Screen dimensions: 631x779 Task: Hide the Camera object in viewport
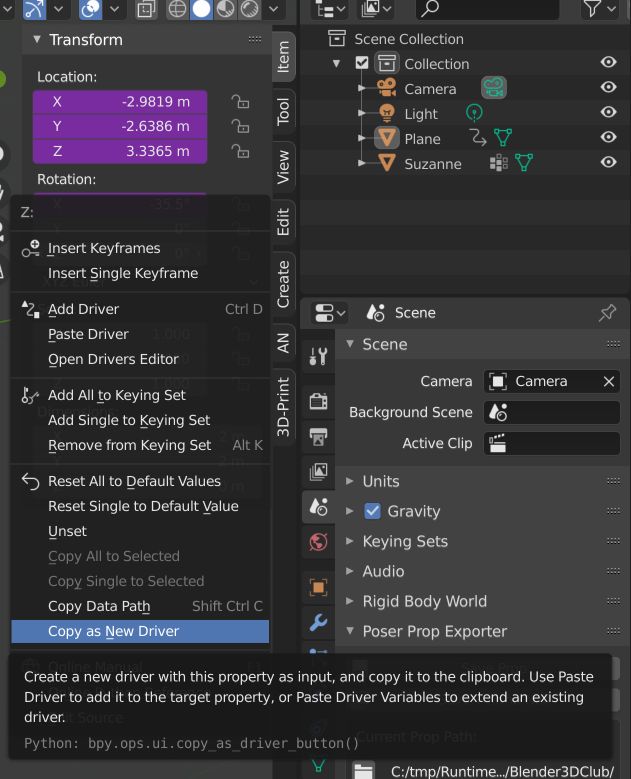point(608,87)
